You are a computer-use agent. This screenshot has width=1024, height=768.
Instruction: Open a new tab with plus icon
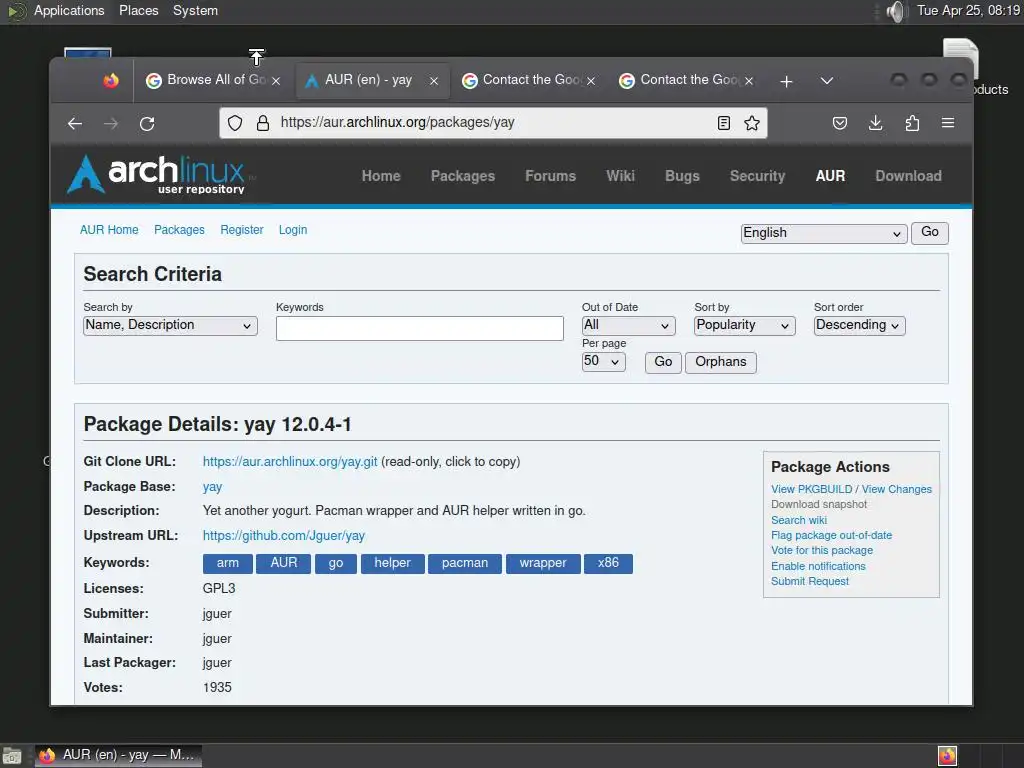coord(786,81)
